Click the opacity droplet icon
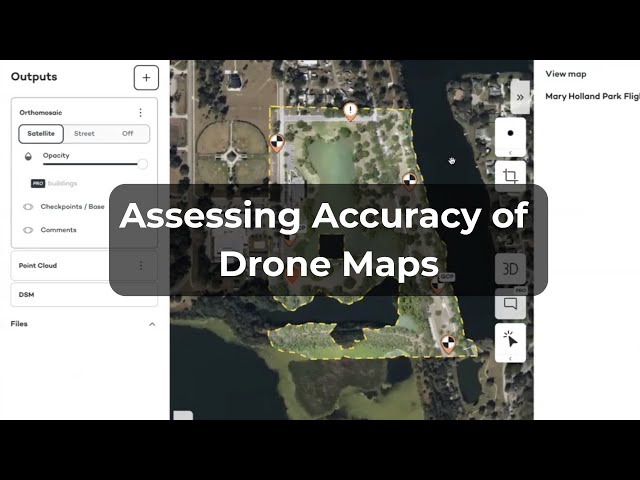Screen dimensions: 640x480 coord(28,156)
